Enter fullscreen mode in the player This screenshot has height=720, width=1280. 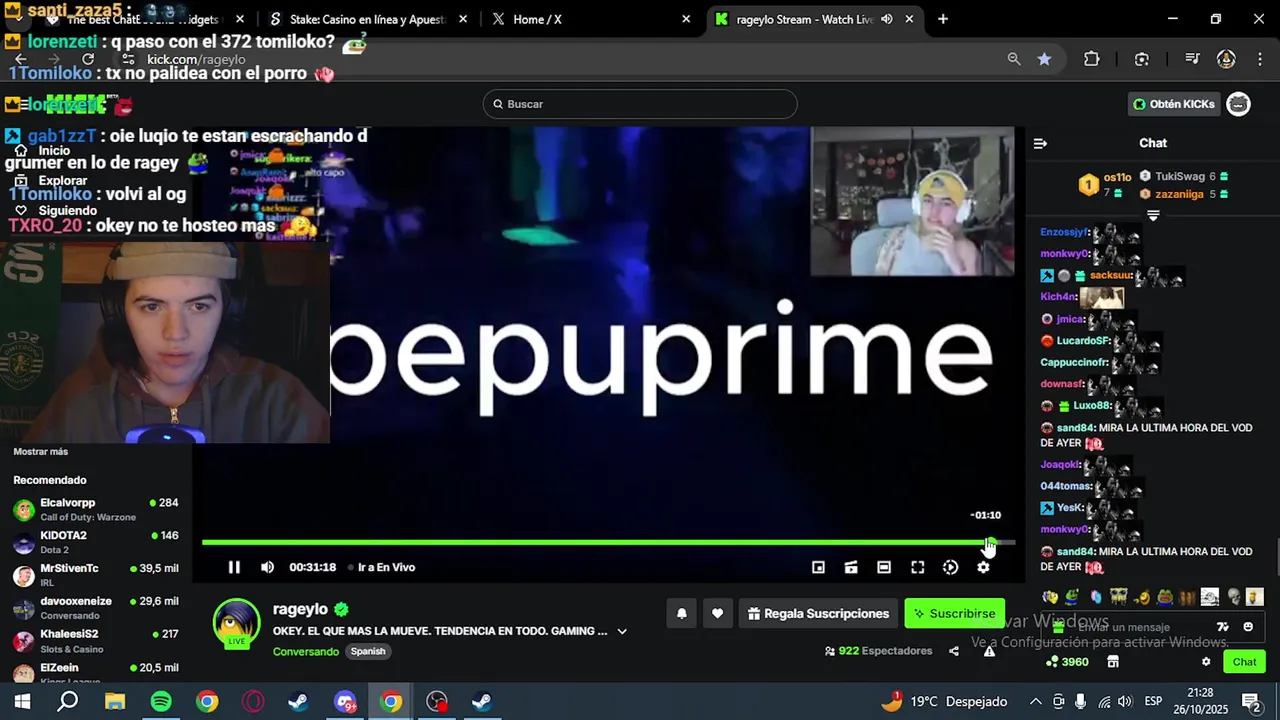[x=917, y=567]
